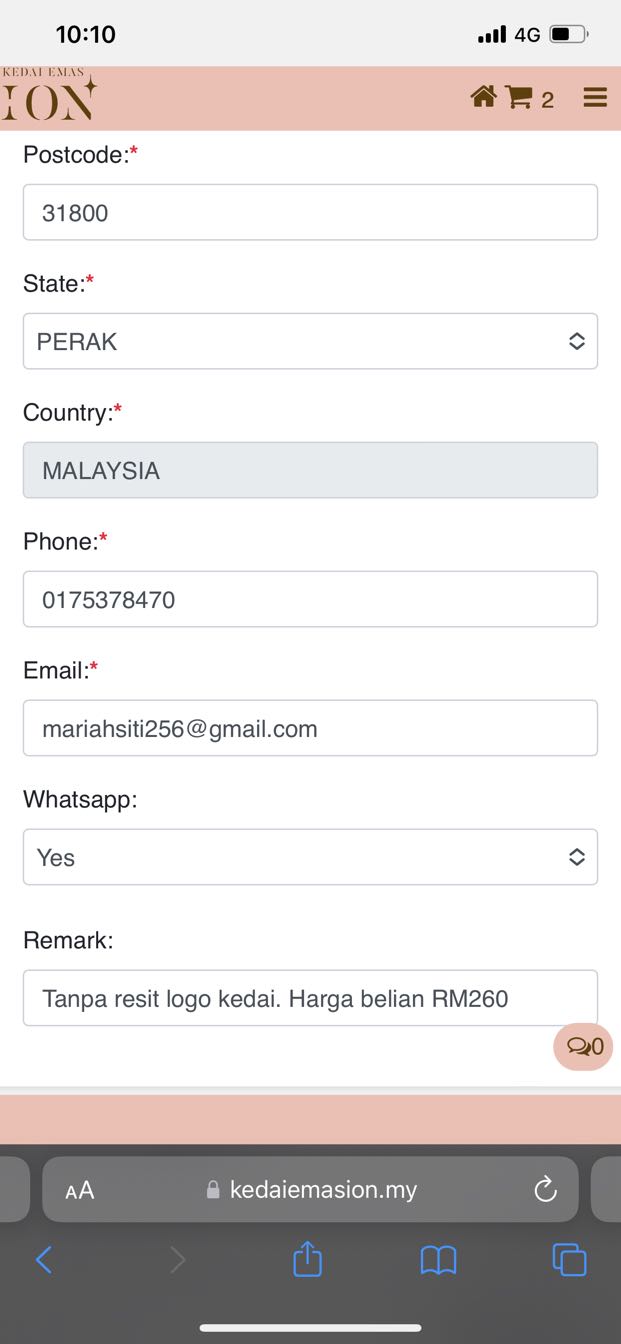Edit the Email address field
The width and height of the screenshot is (621, 1344).
tap(310, 728)
